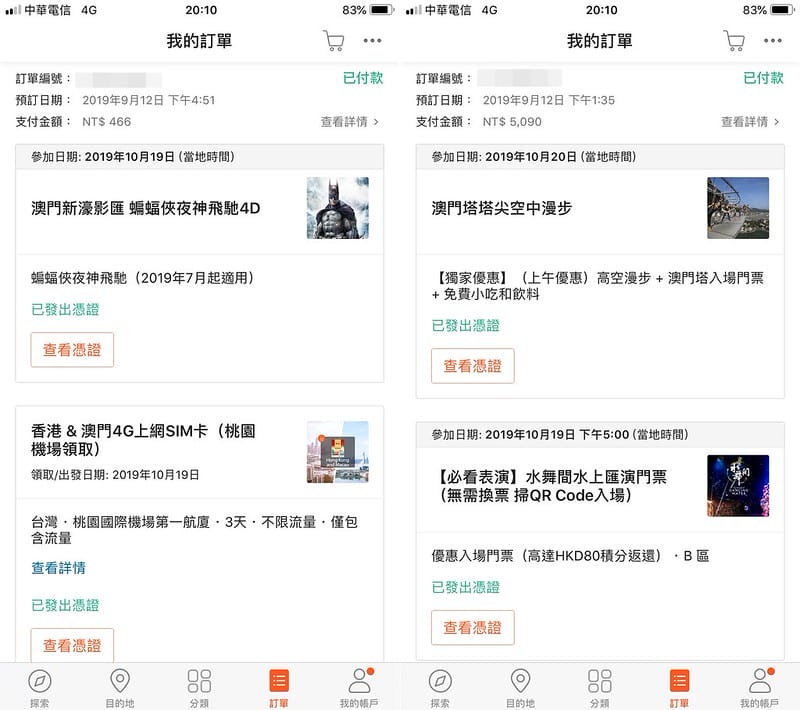Open the shopping cart on the right screen
The image size is (800, 710).
click(x=734, y=41)
